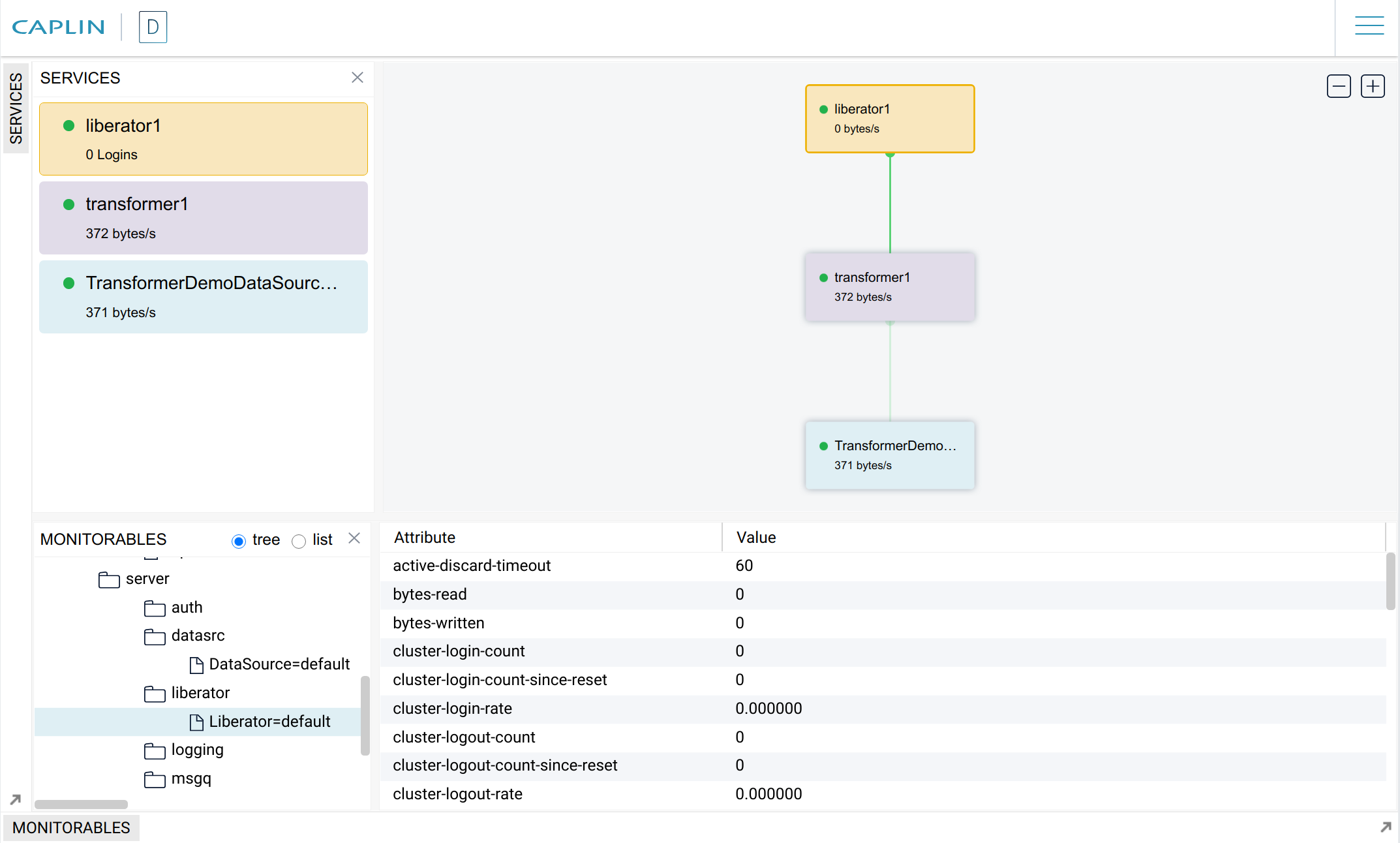Switch to the vertical SERVICES side tab
The image size is (1400, 843).
16,108
